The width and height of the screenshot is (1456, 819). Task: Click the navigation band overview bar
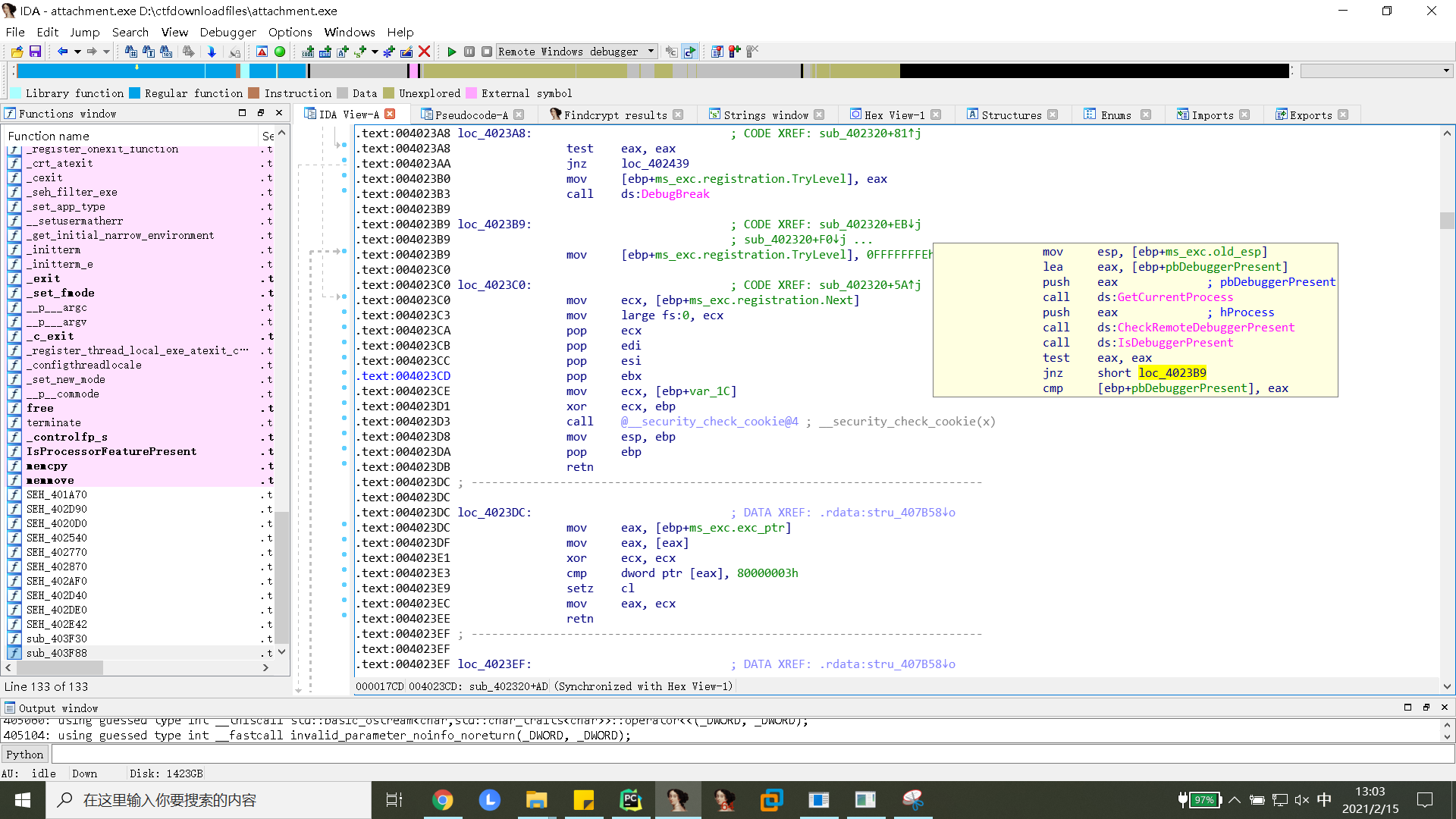coord(531,71)
